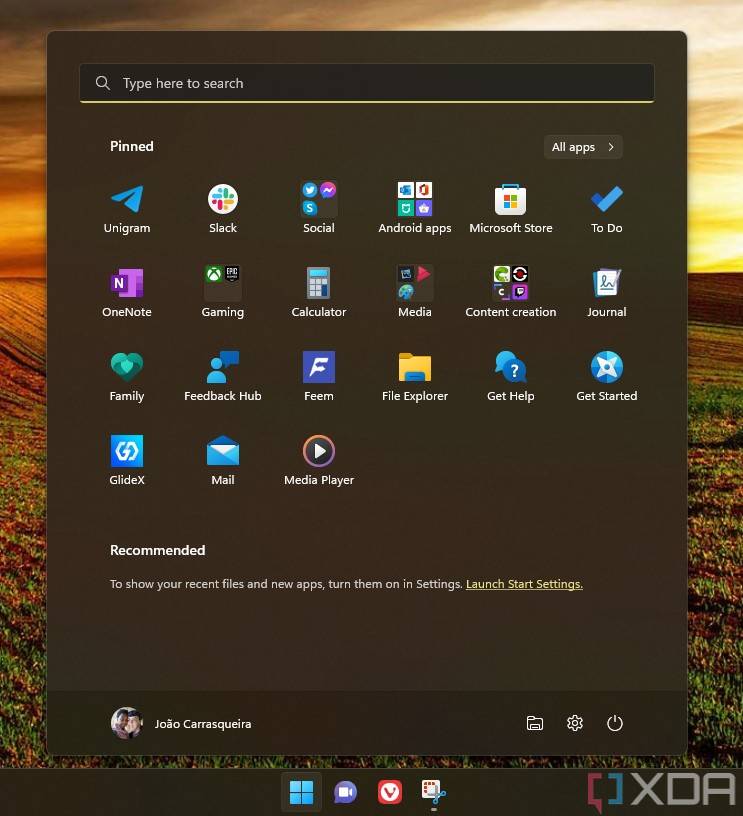The image size is (743, 816).
Task: Open the Social folder
Action: click(x=318, y=209)
